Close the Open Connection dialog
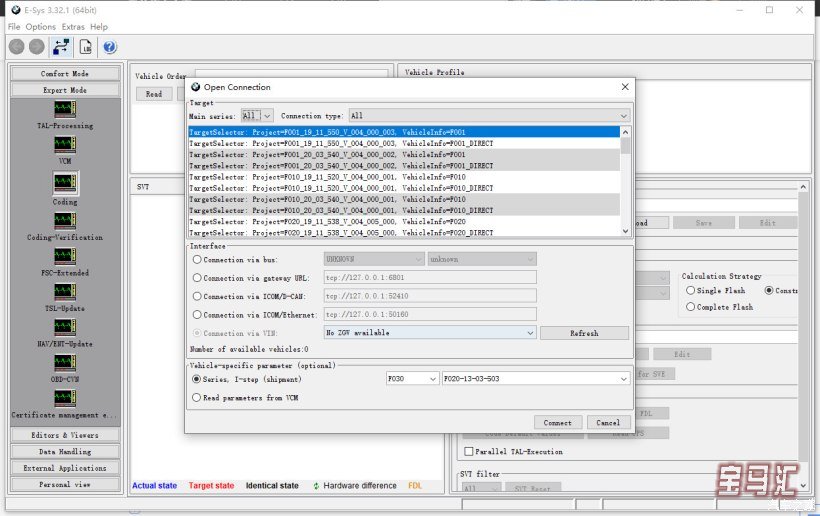Screen dimensions: 820x516 point(625,87)
